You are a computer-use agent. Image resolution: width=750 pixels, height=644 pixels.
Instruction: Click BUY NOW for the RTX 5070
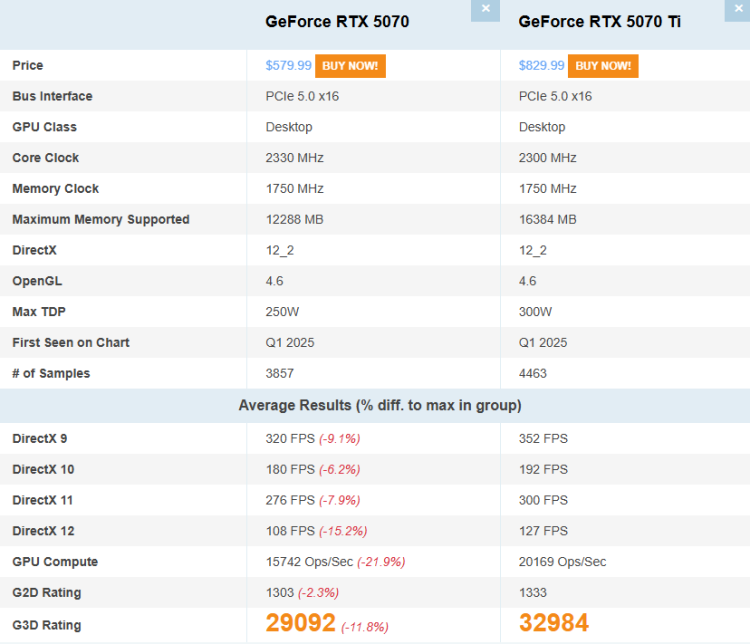click(x=350, y=66)
